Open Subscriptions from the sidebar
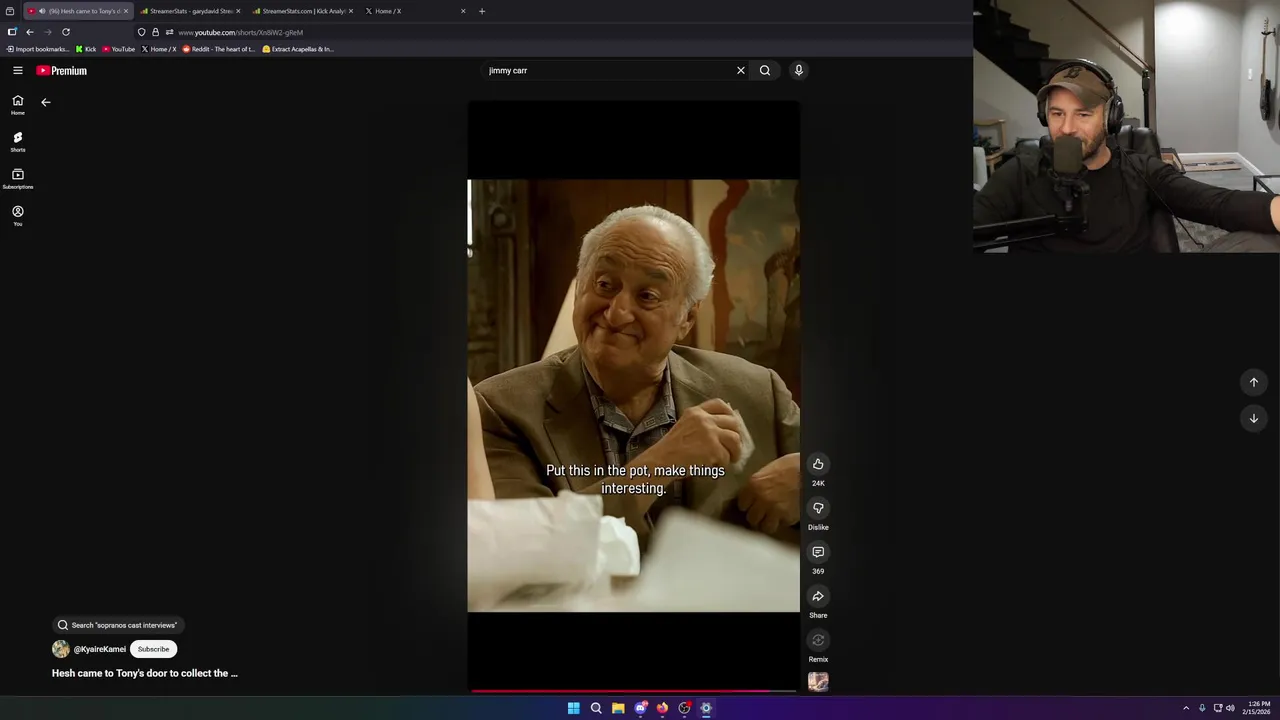The height and width of the screenshot is (720, 1280). [18, 179]
